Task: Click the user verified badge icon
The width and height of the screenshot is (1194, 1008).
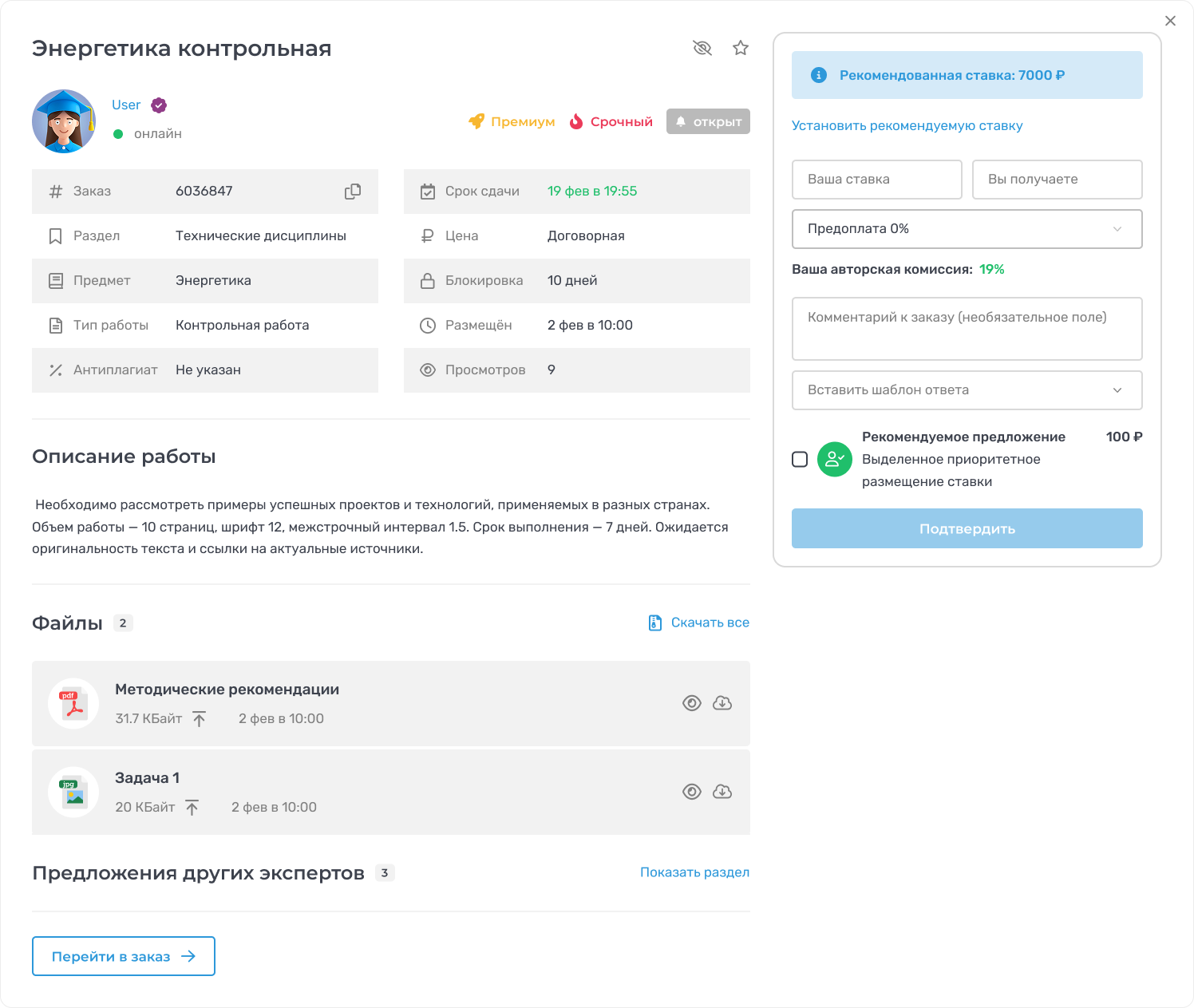Action: (159, 105)
